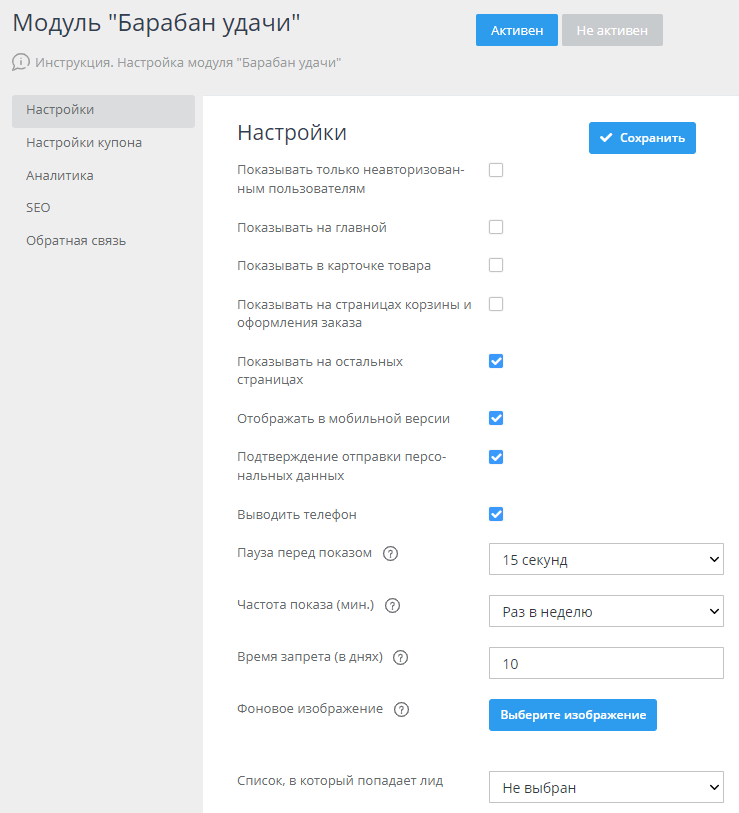Enable 'Показывать на главной' checkbox
Screen dimensions: 739x813
496,227
